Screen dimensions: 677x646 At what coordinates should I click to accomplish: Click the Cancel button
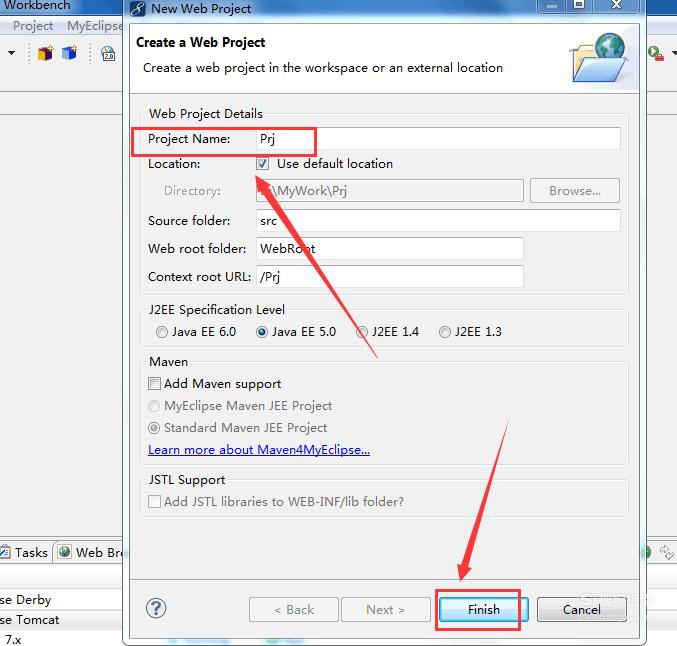point(582,609)
